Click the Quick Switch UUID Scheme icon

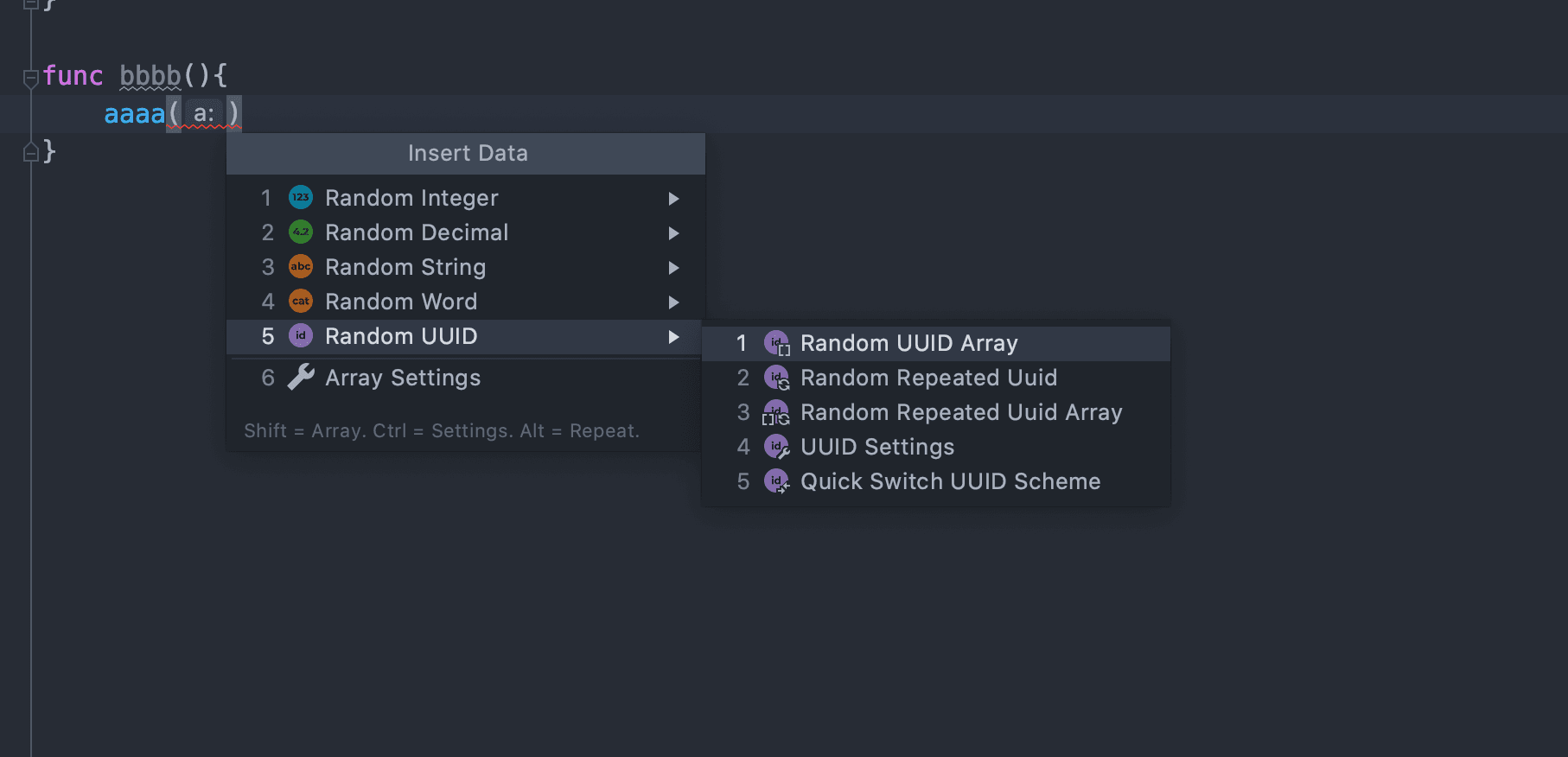[776, 481]
